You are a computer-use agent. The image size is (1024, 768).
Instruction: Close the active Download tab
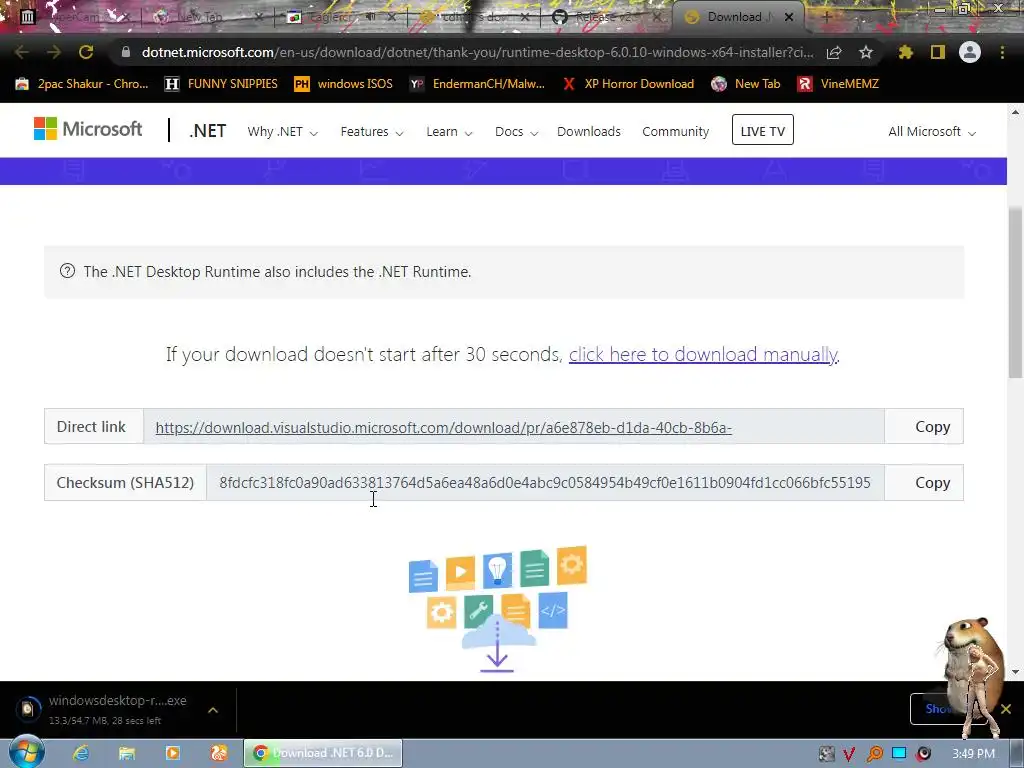[x=789, y=17]
